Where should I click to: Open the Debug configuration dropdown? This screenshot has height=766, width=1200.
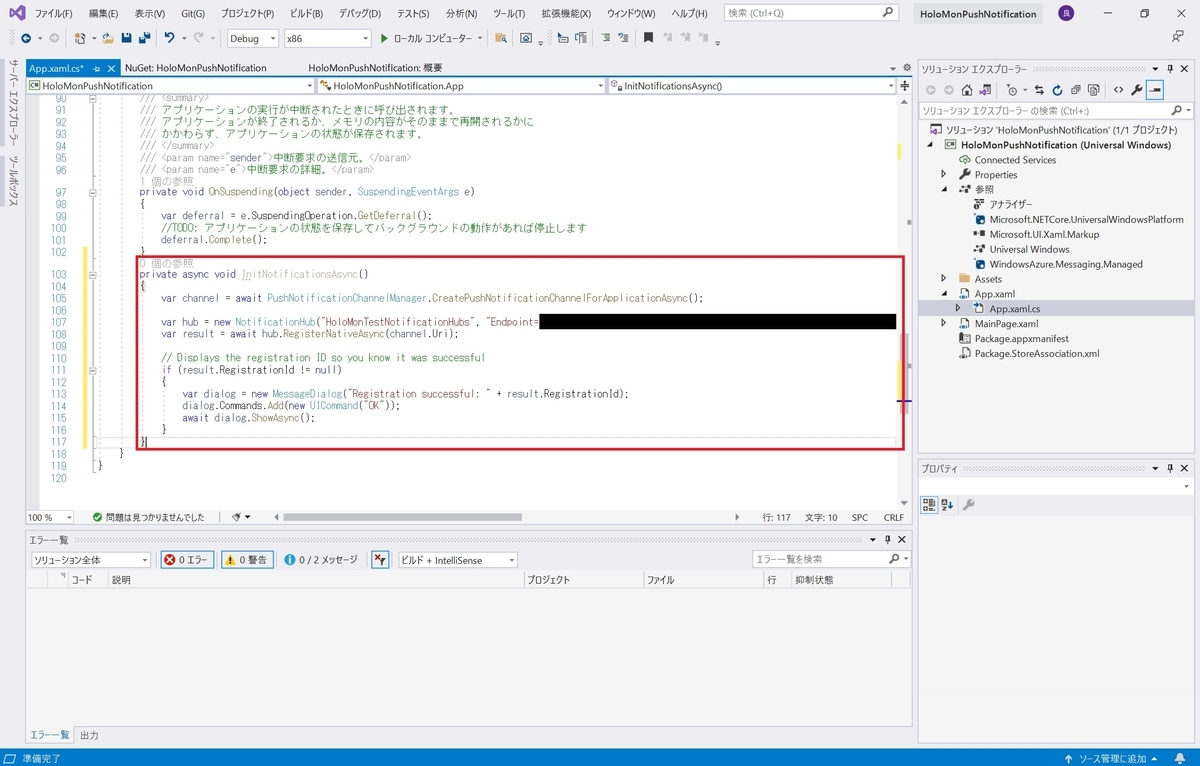(254, 38)
